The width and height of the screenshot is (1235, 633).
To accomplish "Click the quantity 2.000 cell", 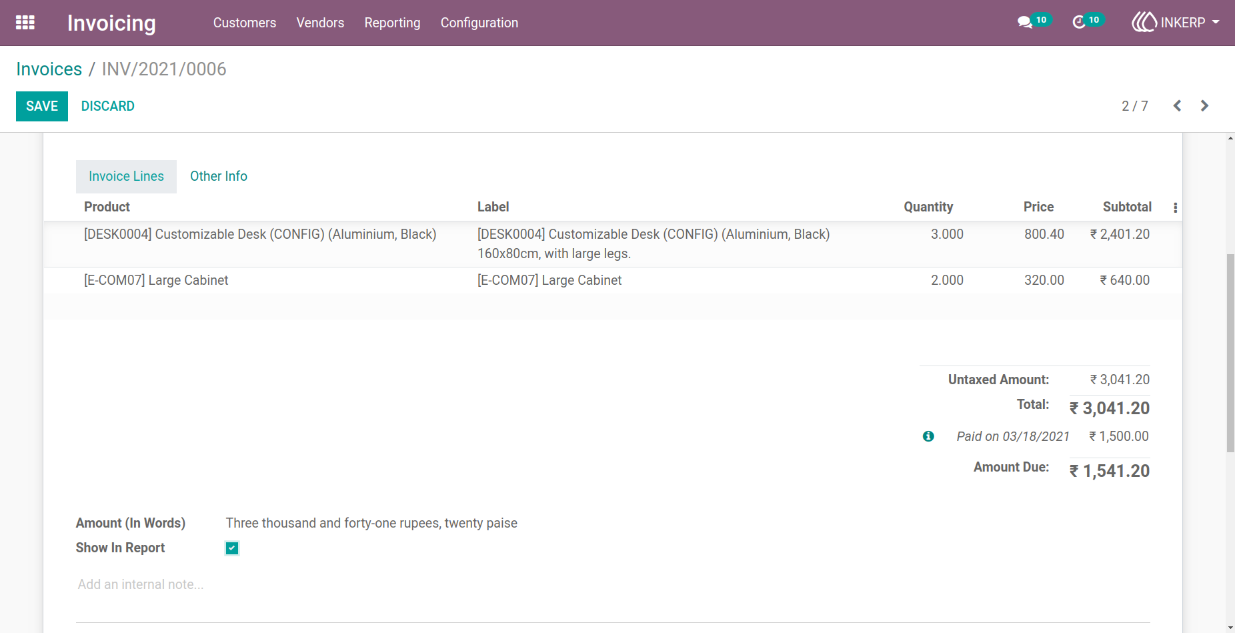I will coord(947,281).
